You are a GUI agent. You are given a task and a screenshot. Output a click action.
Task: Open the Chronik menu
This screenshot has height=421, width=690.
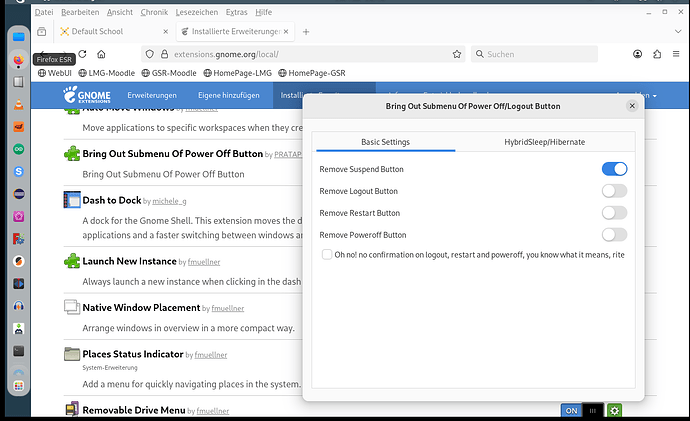[154, 12]
